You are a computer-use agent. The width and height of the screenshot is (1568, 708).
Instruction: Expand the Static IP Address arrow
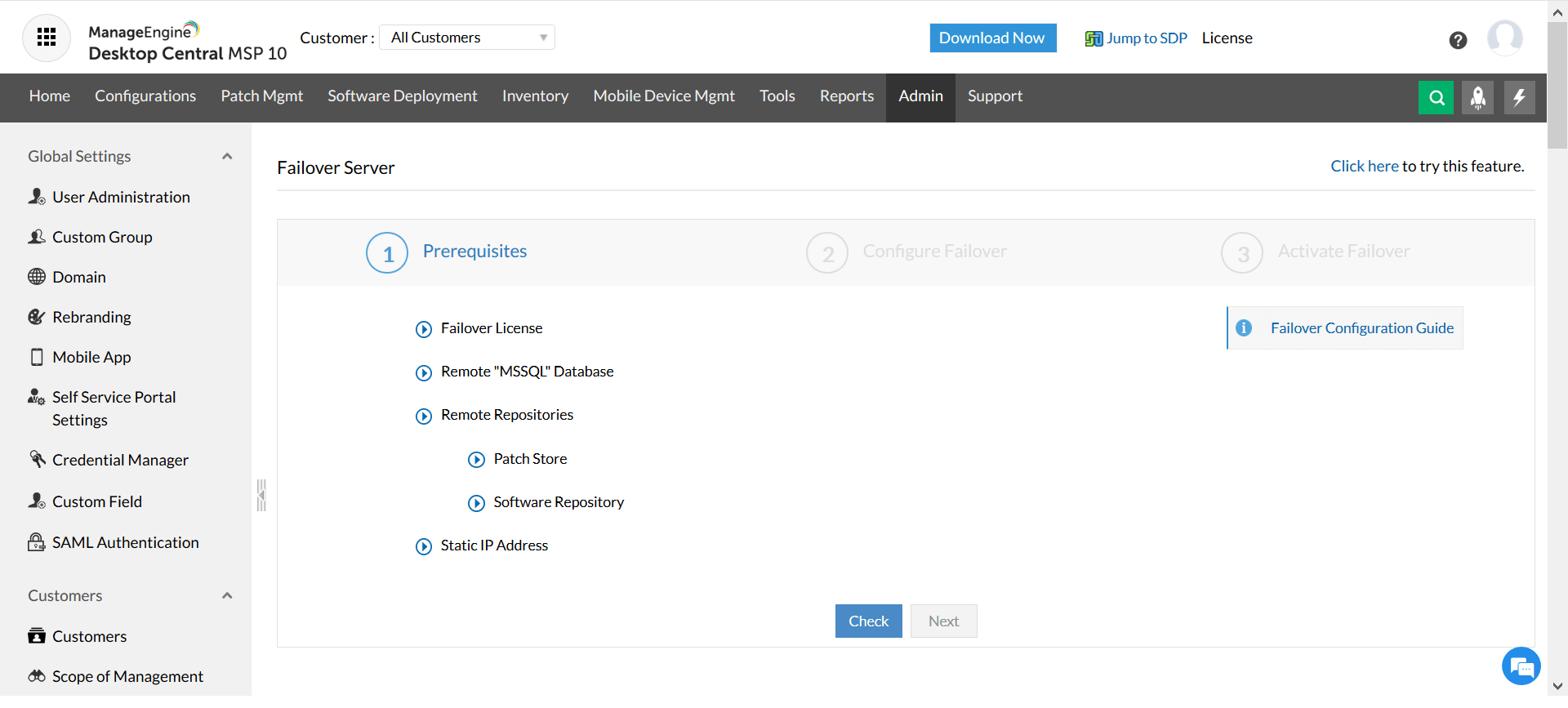tap(424, 546)
